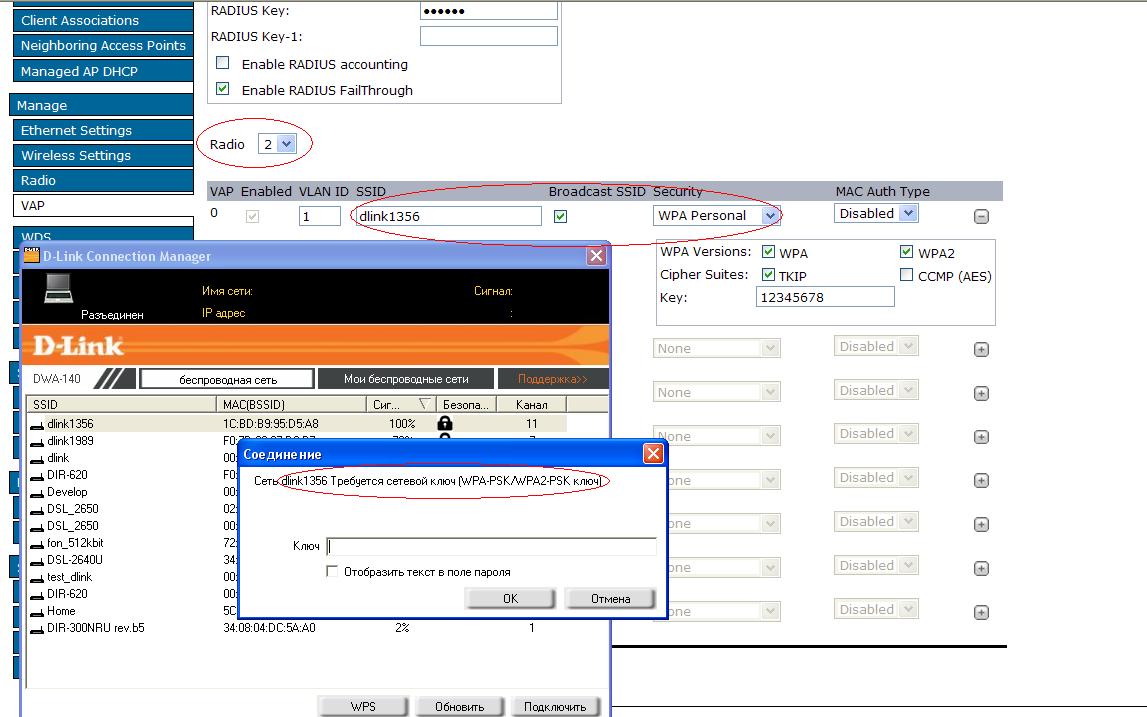
Task: Click the network icon beside DIR-300NRU rev.b5
Action: (x=37, y=629)
